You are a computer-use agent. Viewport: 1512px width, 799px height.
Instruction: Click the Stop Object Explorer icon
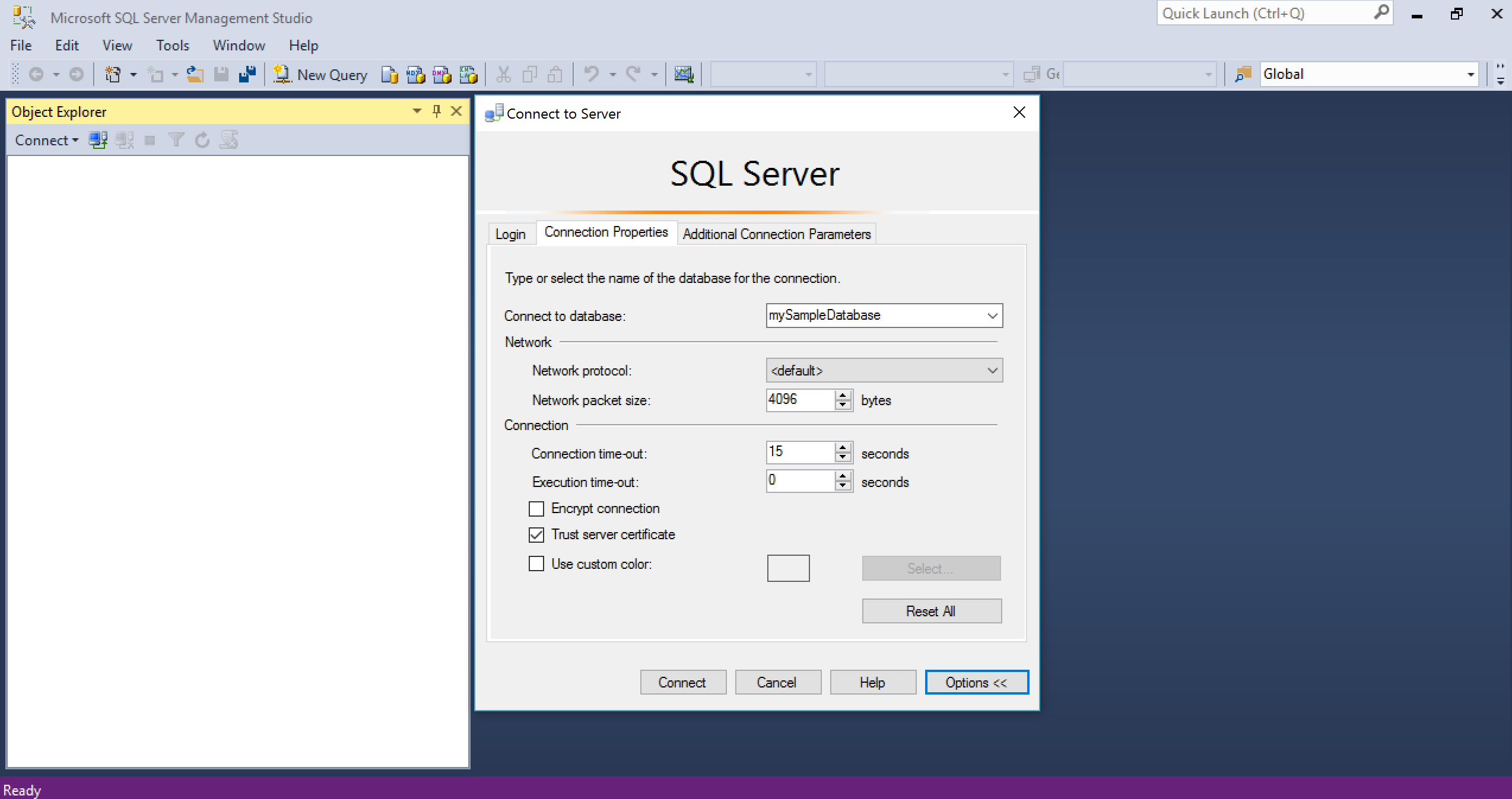tap(148, 140)
